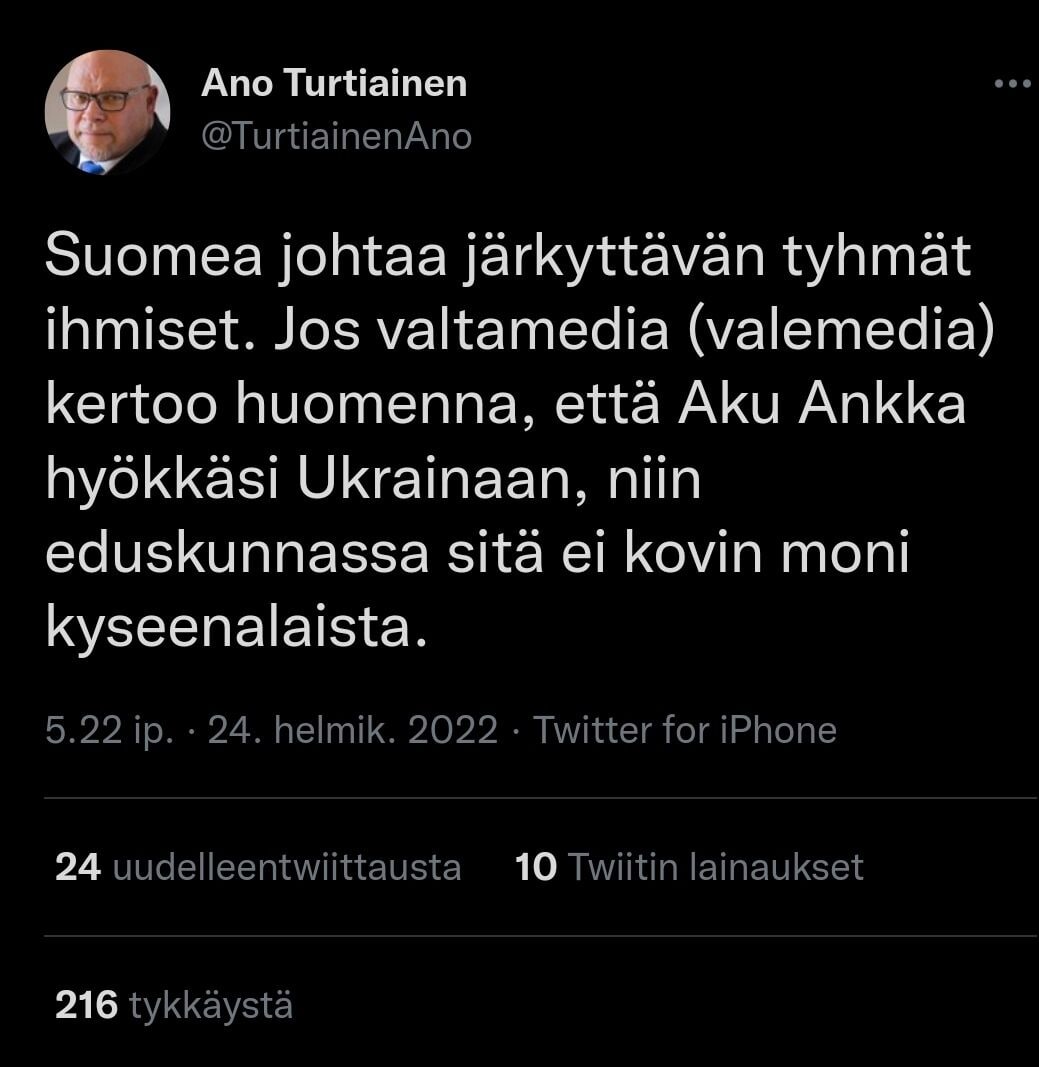Image resolution: width=1039 pixels, height=1067 pixels.
Task: Click the word "Ukrainaan," in the tweet
Action: pyautogui.click(x=437, y=482)
